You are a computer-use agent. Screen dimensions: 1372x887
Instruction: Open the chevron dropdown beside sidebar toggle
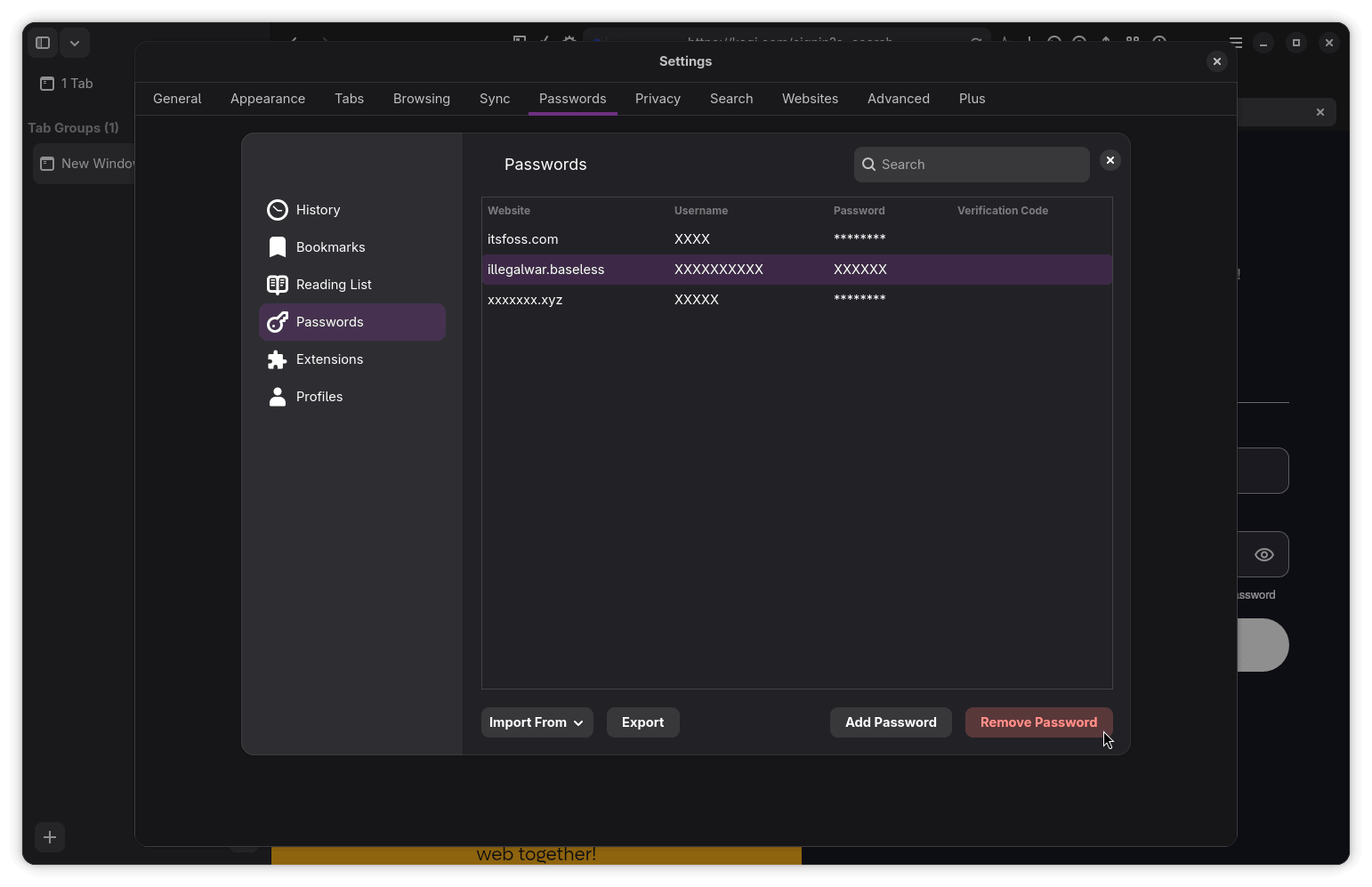point(75,43)
